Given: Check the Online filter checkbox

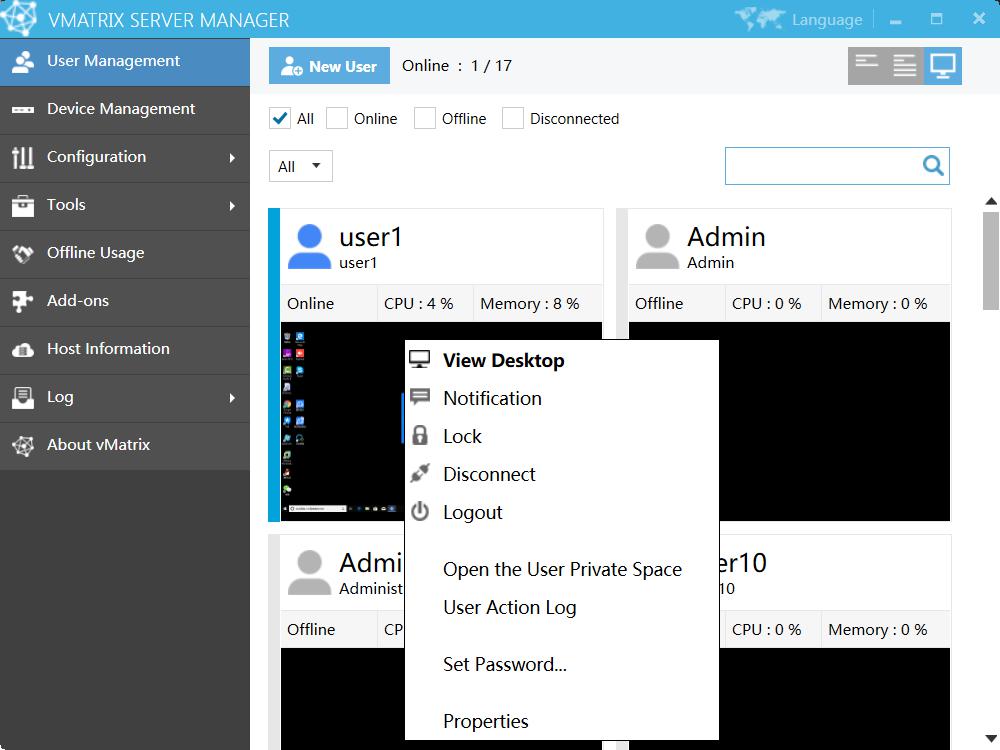Looking at the screenshot, I should pyautogui.click(x=337, y=118).
